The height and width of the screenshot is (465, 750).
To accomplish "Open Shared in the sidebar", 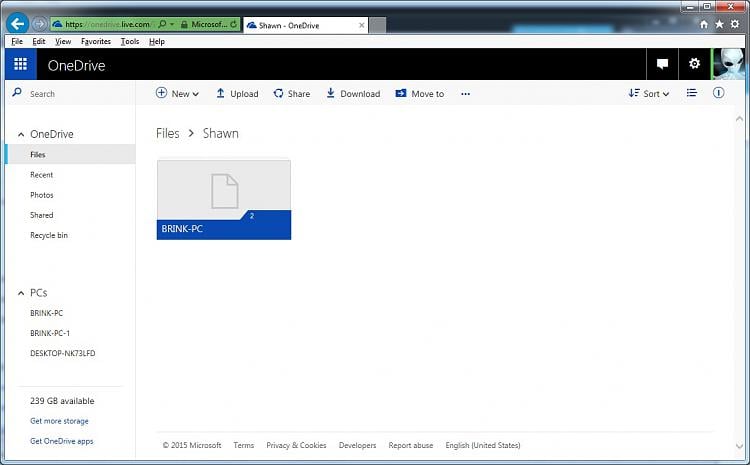I will [42, 215].
